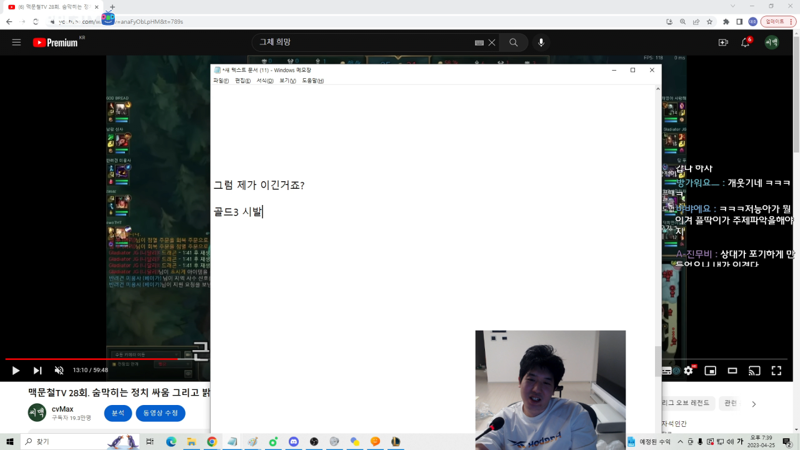The width and height of the screenshot is (800, 450).
Task: Click the red Chrome update button
Action: click(x=778, y=21)
